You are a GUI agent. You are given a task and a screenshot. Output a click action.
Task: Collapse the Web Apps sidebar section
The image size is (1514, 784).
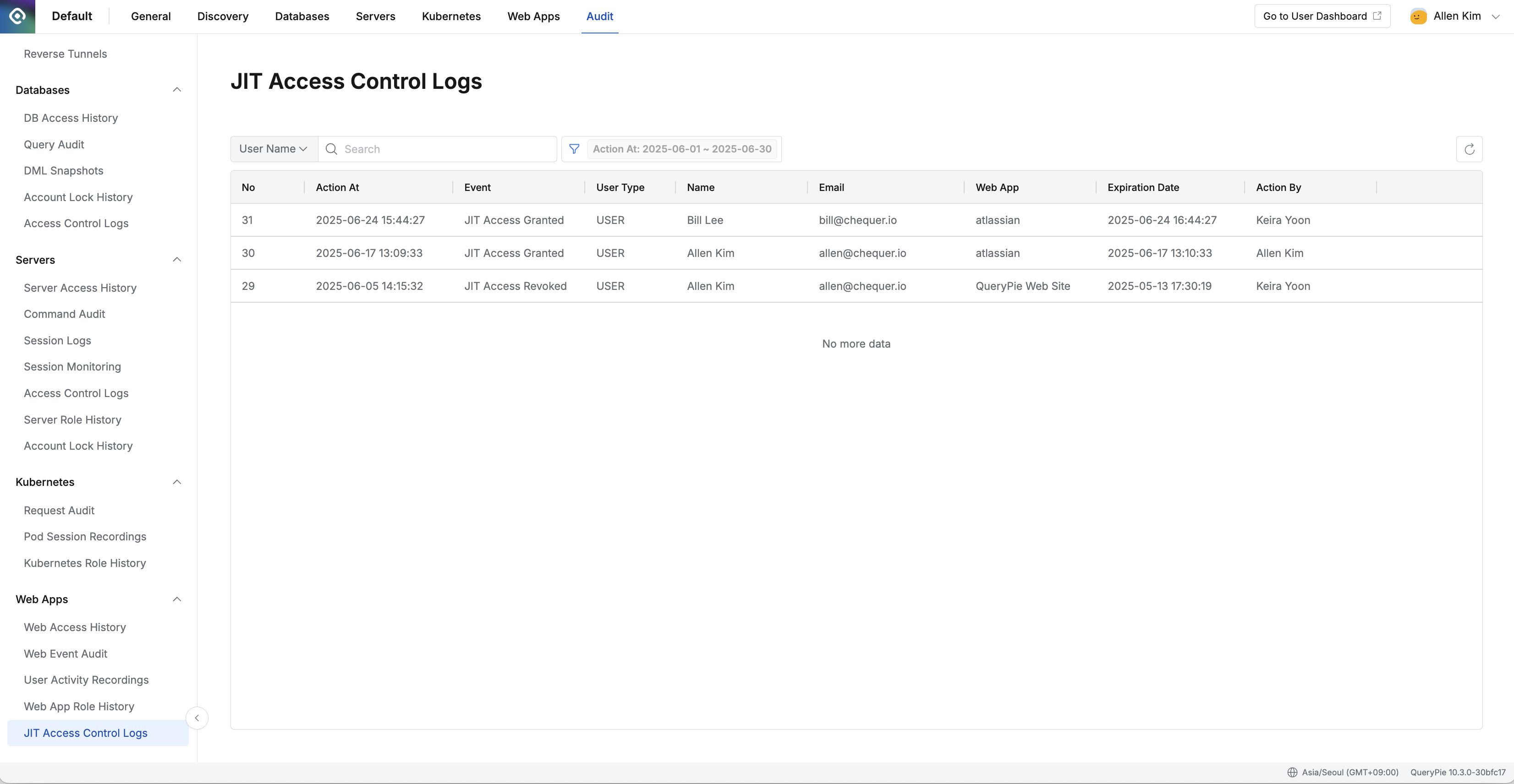tap(177, 599)
